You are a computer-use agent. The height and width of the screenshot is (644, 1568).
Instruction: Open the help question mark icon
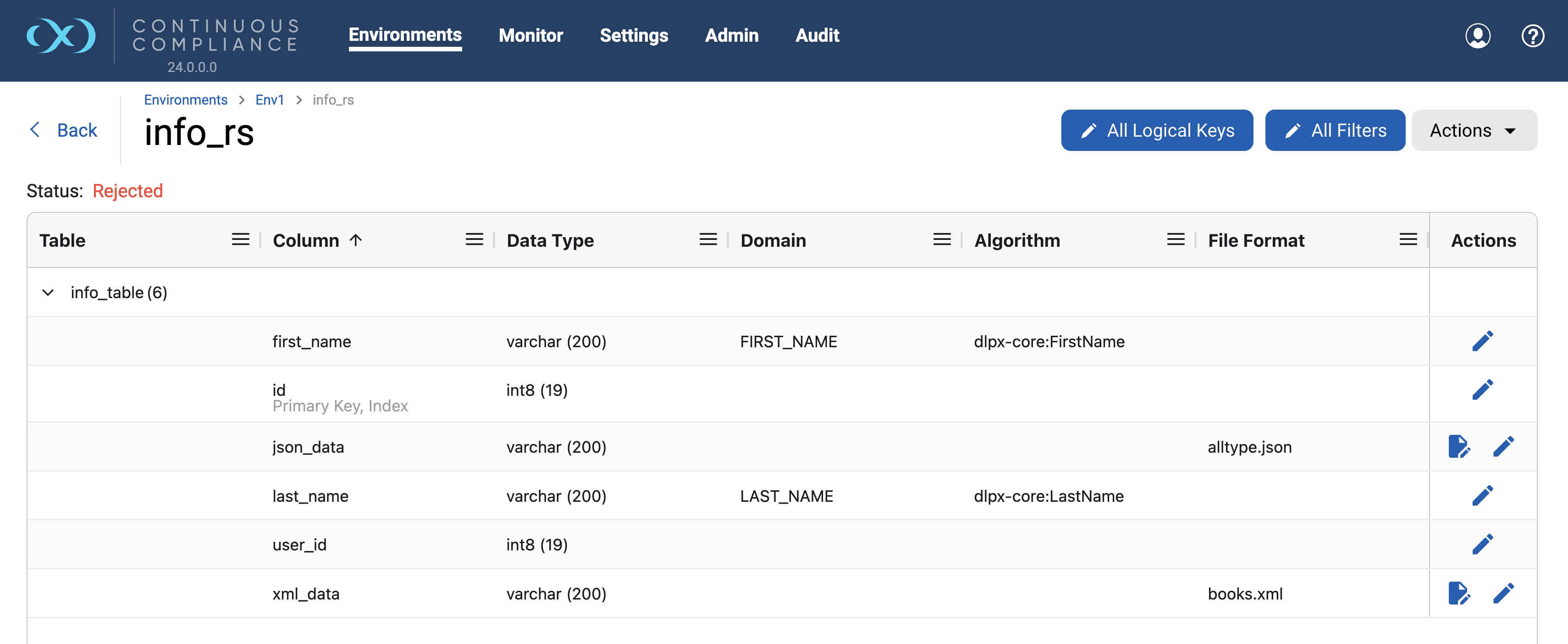click(x=1532, y=36)
